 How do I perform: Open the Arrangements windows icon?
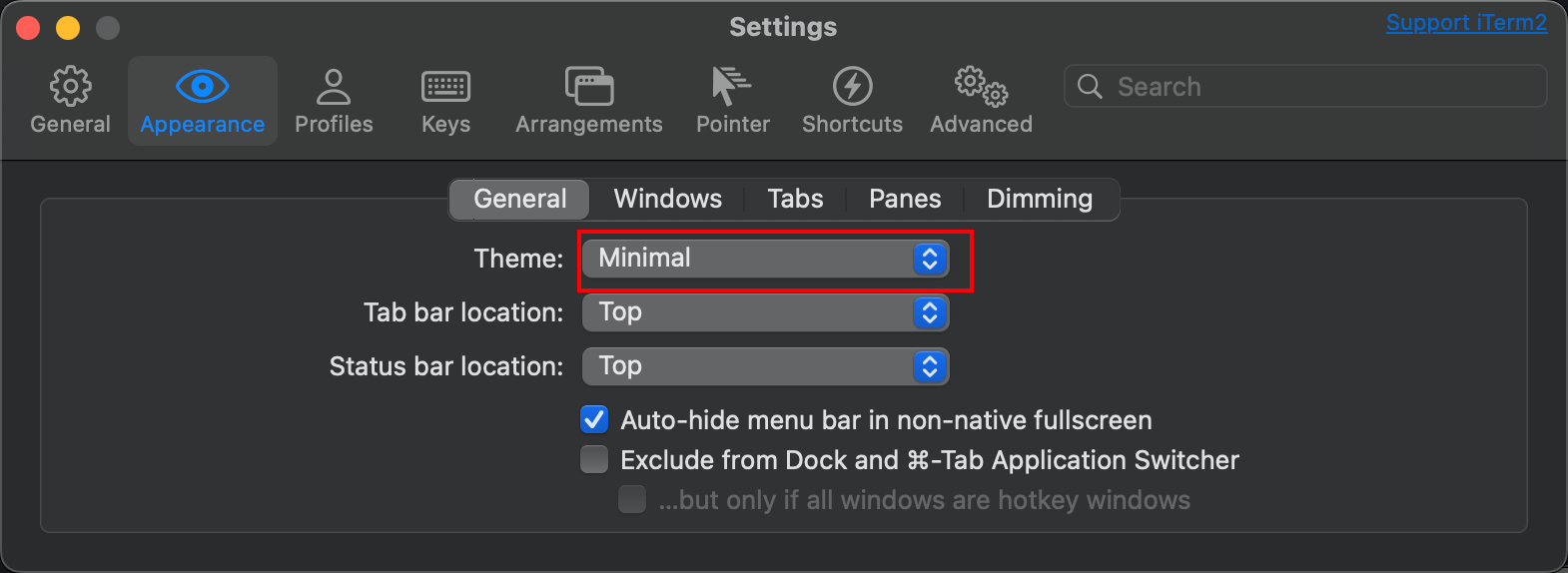click(588, 87)
